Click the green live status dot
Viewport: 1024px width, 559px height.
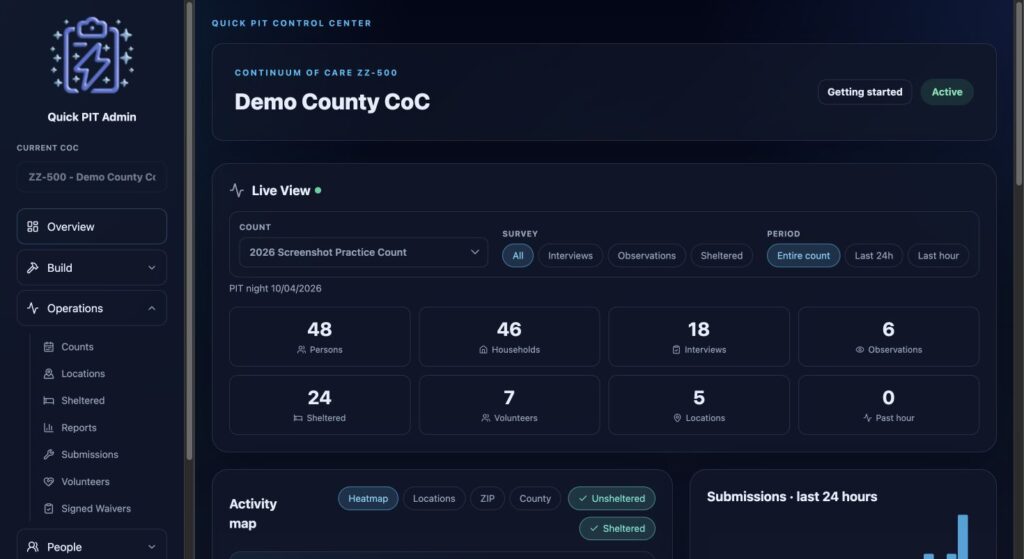coord(318,190)
